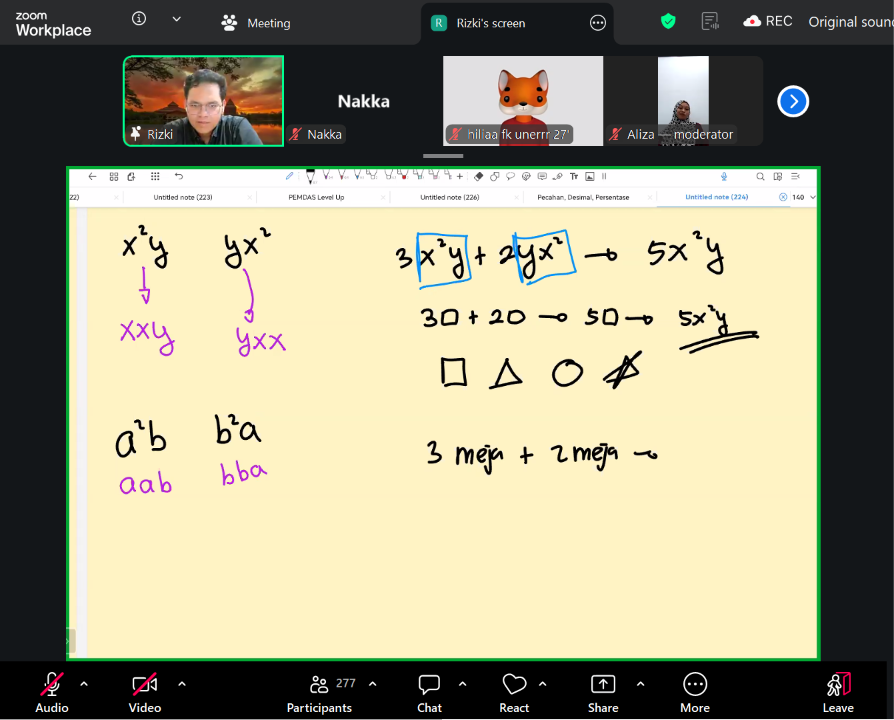Open the nine-dot apps grid
Viewport: 894px width, 720px height.
click(x=155, y=177)
